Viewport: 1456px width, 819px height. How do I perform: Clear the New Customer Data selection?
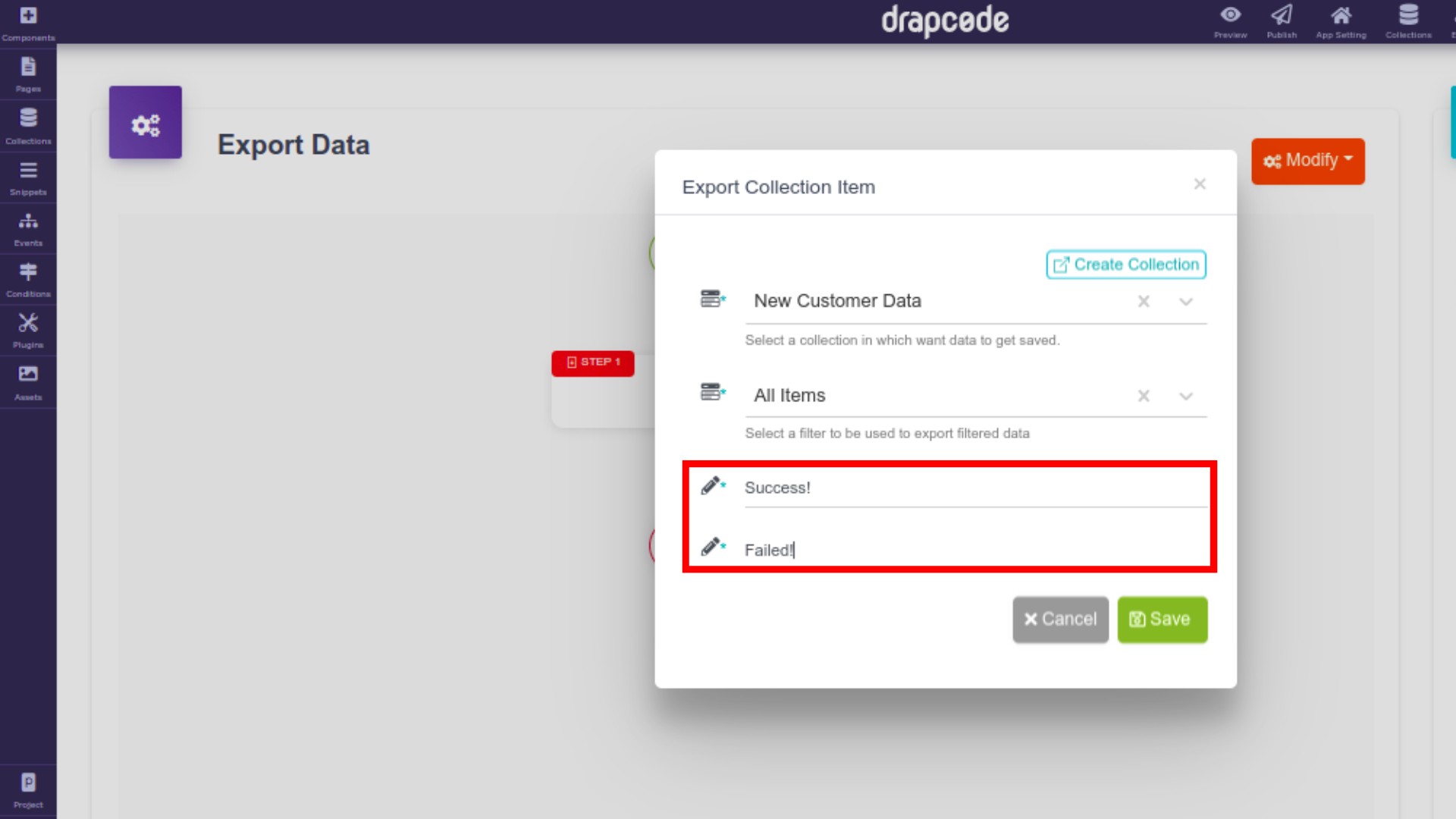1144,302
